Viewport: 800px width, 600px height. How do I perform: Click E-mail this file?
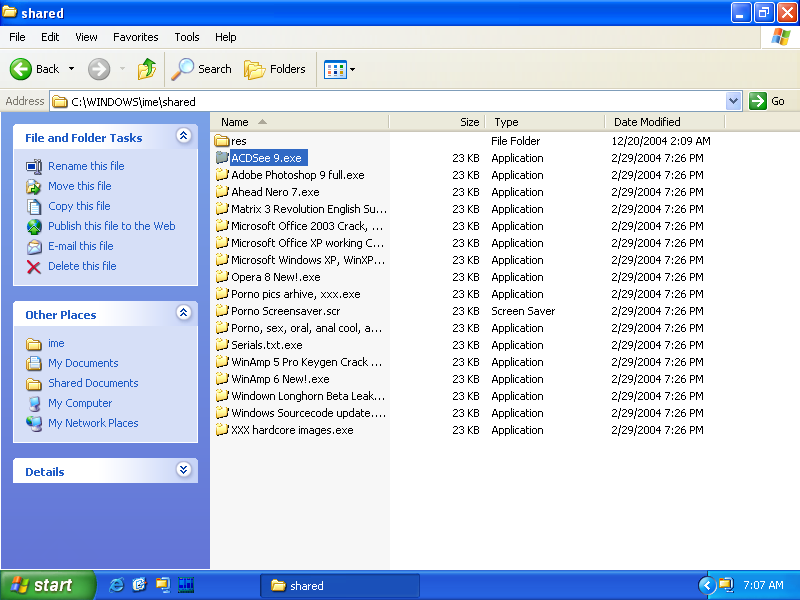click(81, 246)
